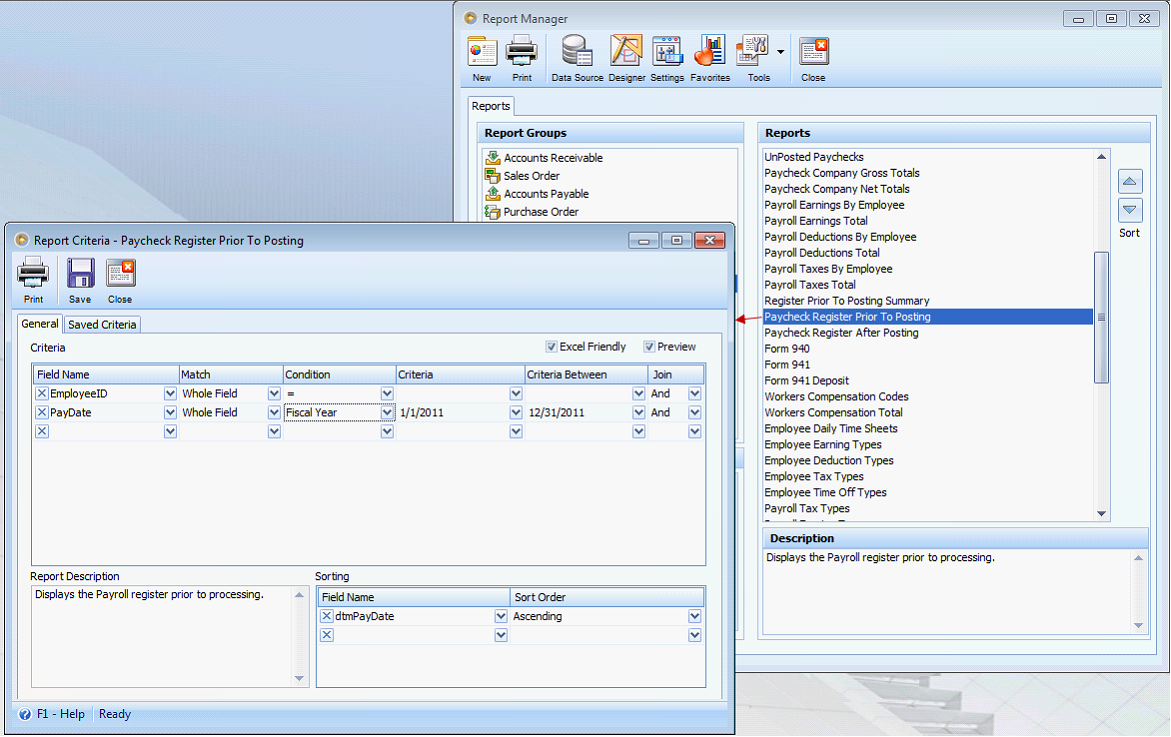Remove the PayDate criteria row checkbox
The image size is (1171, 737).
pyautogui.click(x=42, y=412)
